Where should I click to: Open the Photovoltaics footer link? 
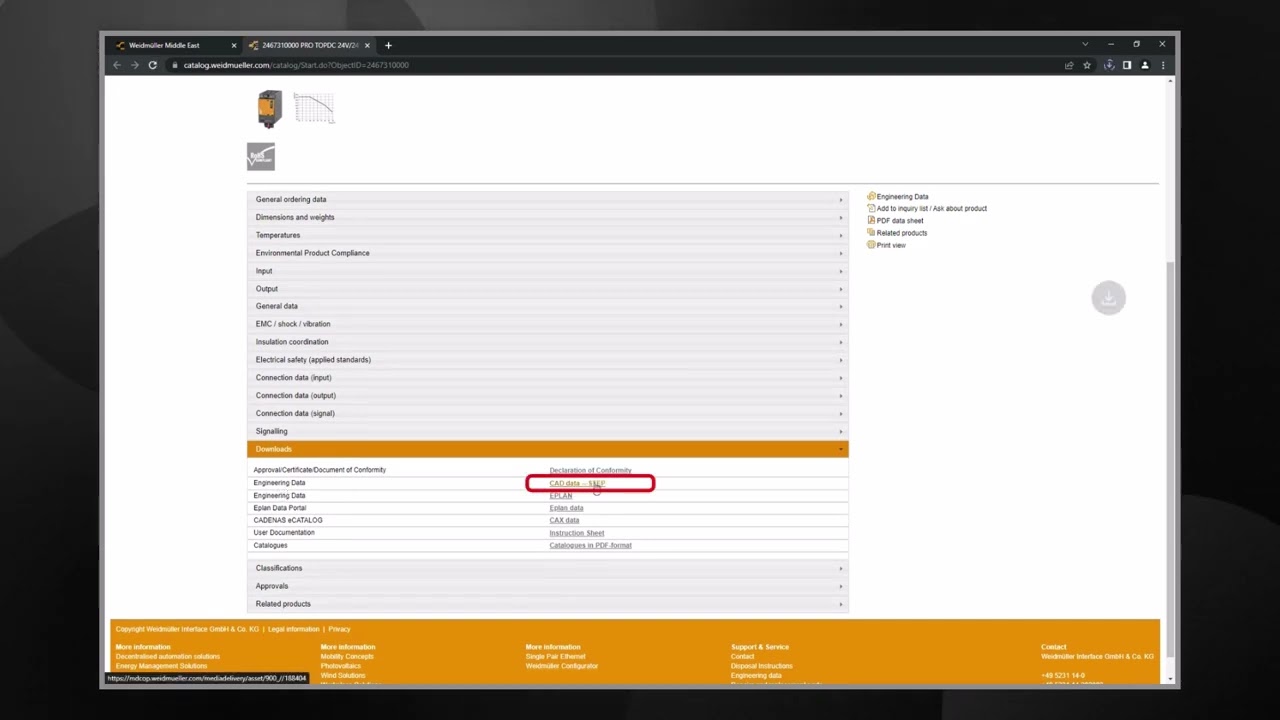tap(341, 666)
